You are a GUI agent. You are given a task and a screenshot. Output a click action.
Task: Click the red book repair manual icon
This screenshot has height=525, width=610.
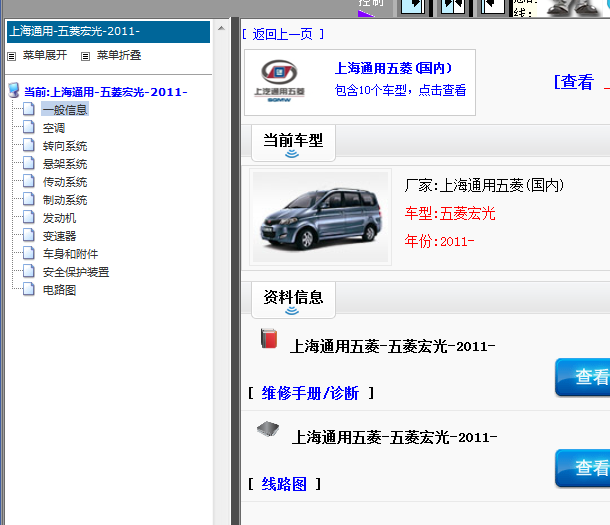(x=269, y=338)
